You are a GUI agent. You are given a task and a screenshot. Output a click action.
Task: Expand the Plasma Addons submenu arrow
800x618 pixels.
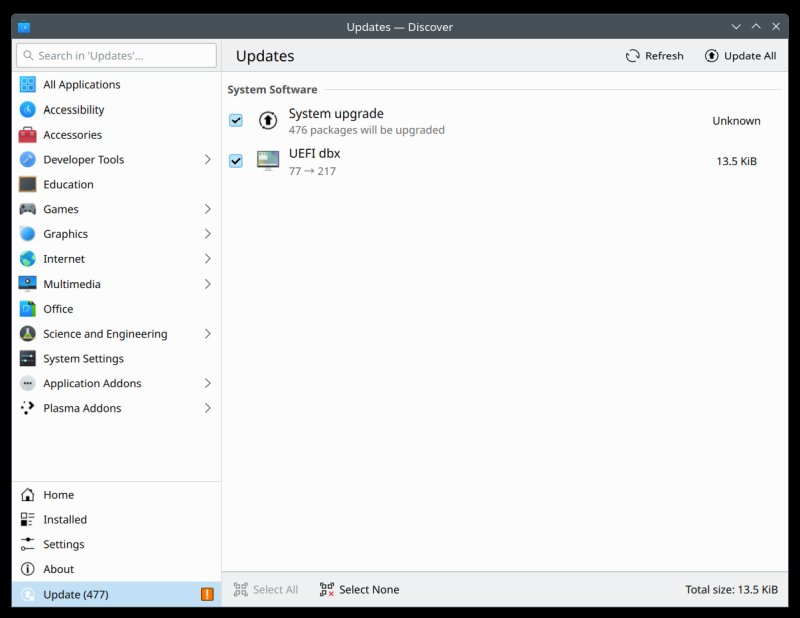pos(207,408)
